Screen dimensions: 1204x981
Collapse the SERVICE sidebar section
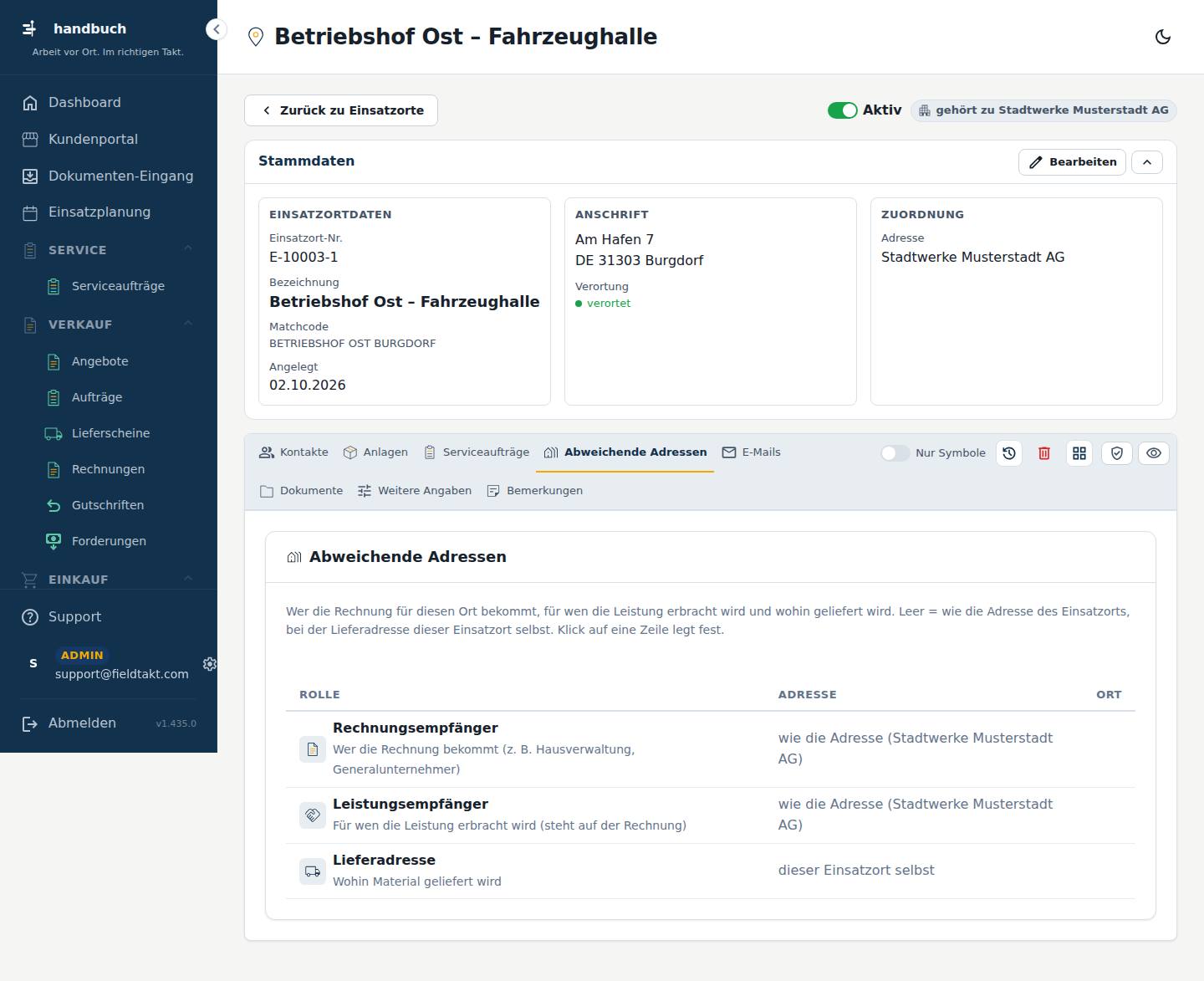coord(109,250)
